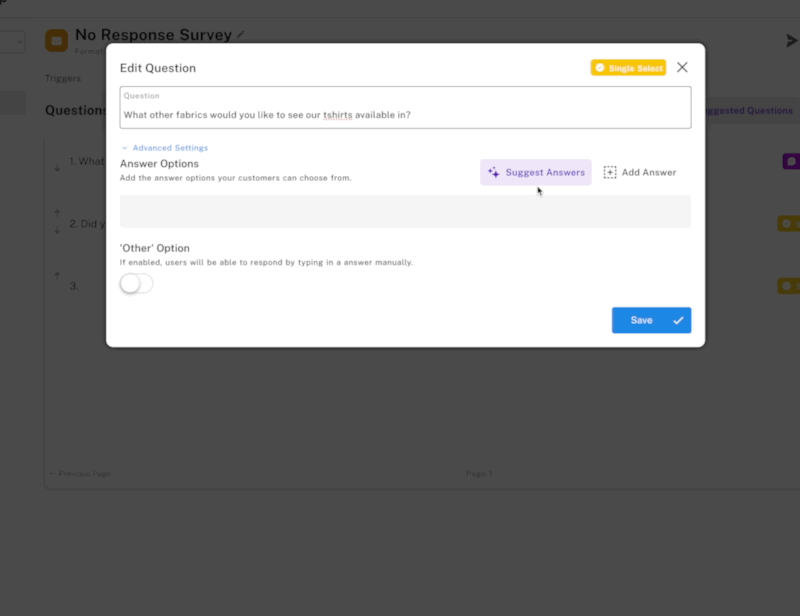
Task: Move question 2 up using its up arrow
Action: tap(57, 211)
